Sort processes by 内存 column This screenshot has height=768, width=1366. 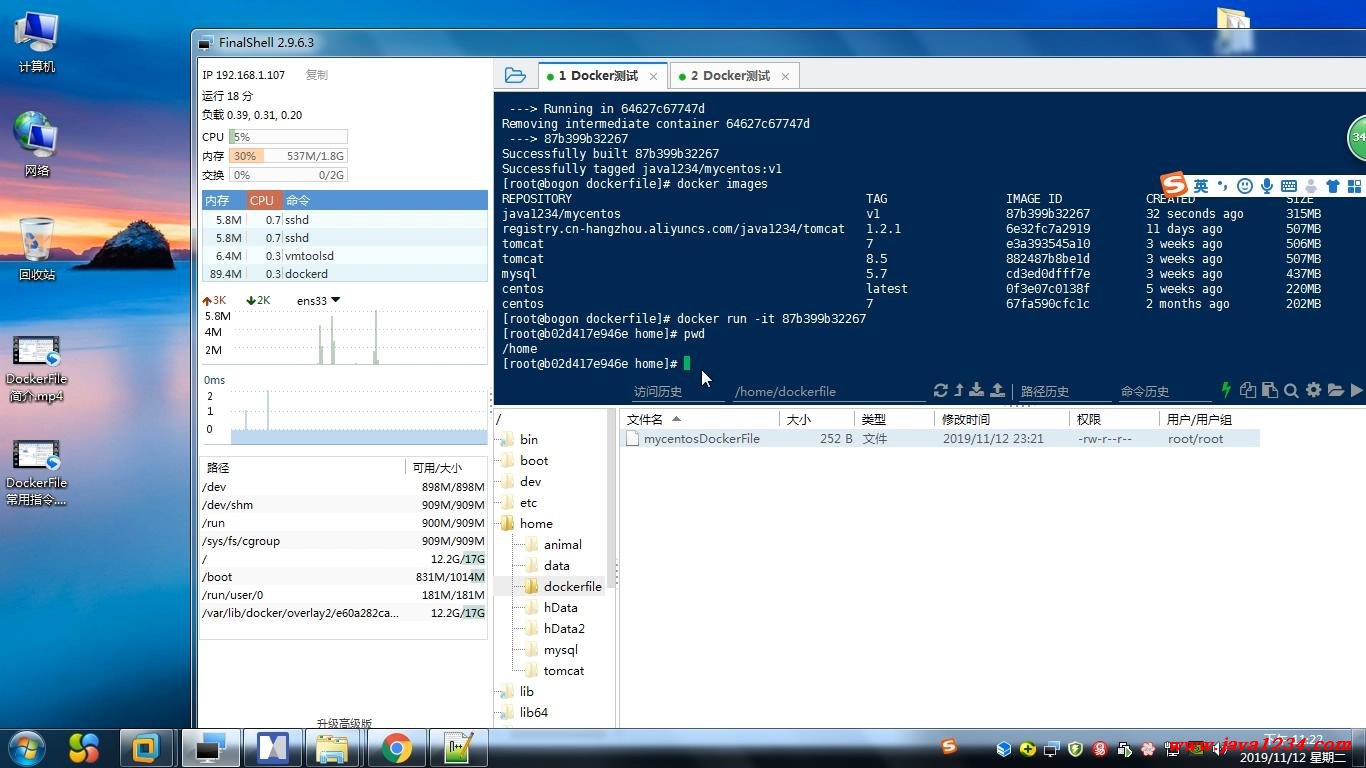[223, 200]
